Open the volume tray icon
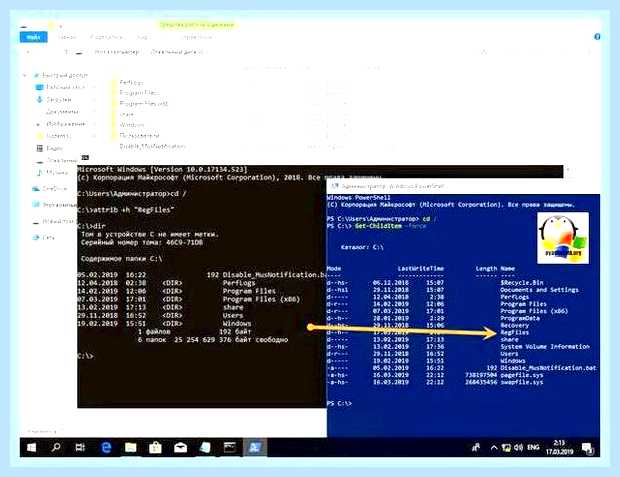Image resolution: width=620 pixels, height=477 pixels. [519, 447]
